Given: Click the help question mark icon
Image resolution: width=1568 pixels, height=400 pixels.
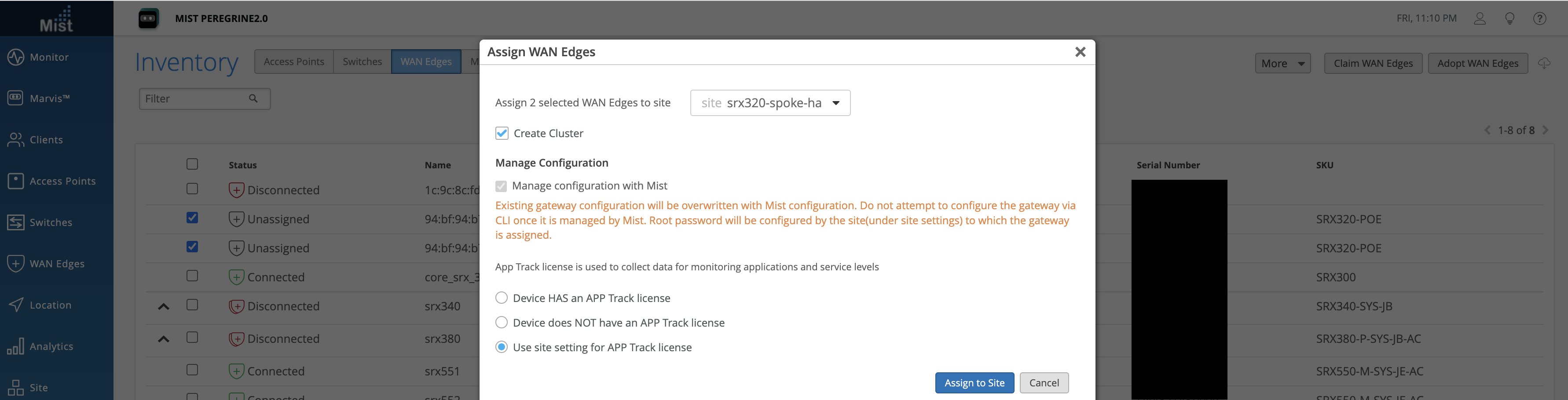Looking at the screenshot, I should pos(1539,18).
